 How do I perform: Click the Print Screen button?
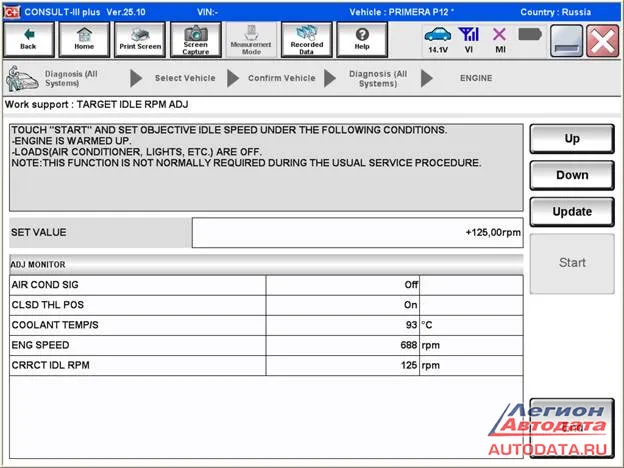click(140, 40)
